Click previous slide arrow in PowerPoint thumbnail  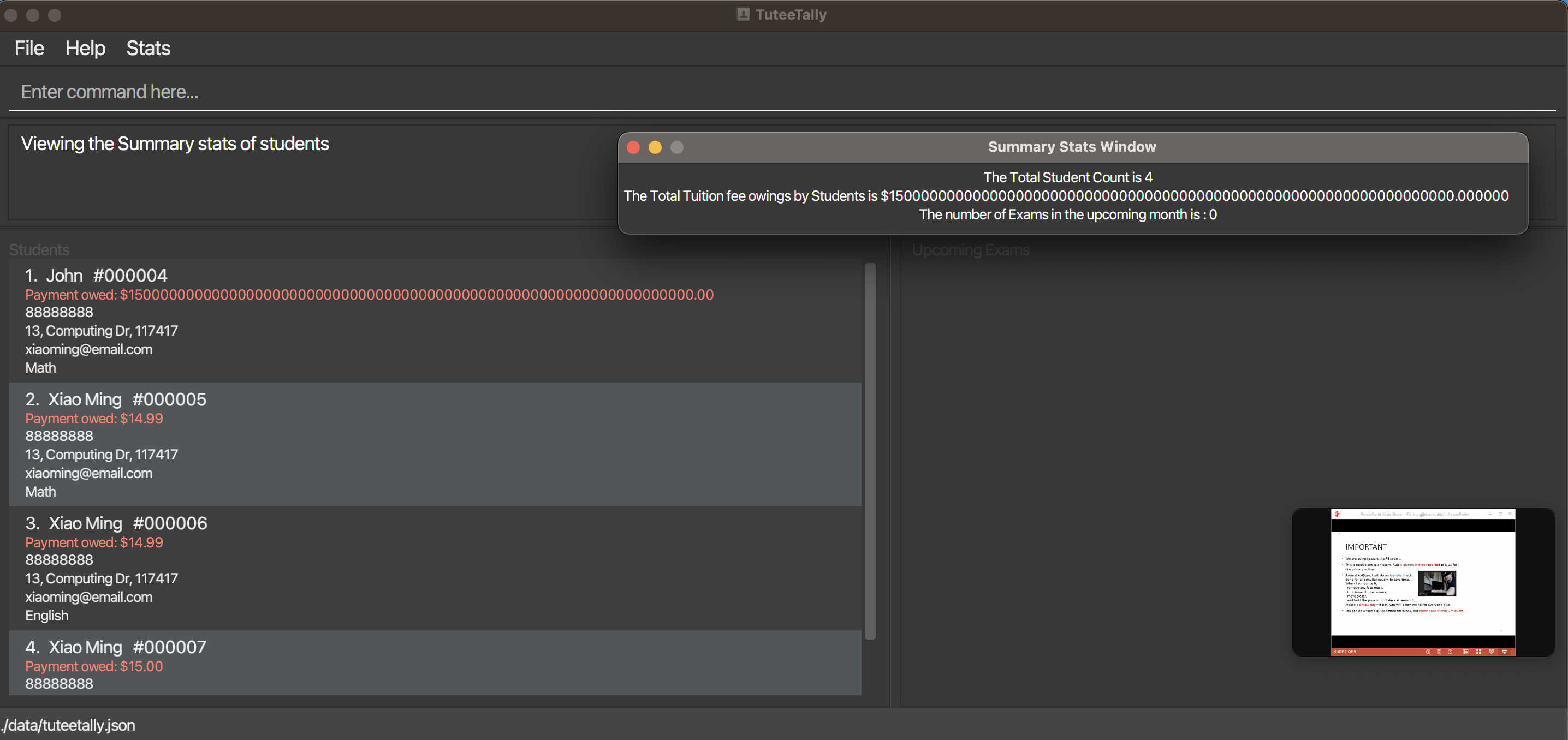pos(1428,652)
